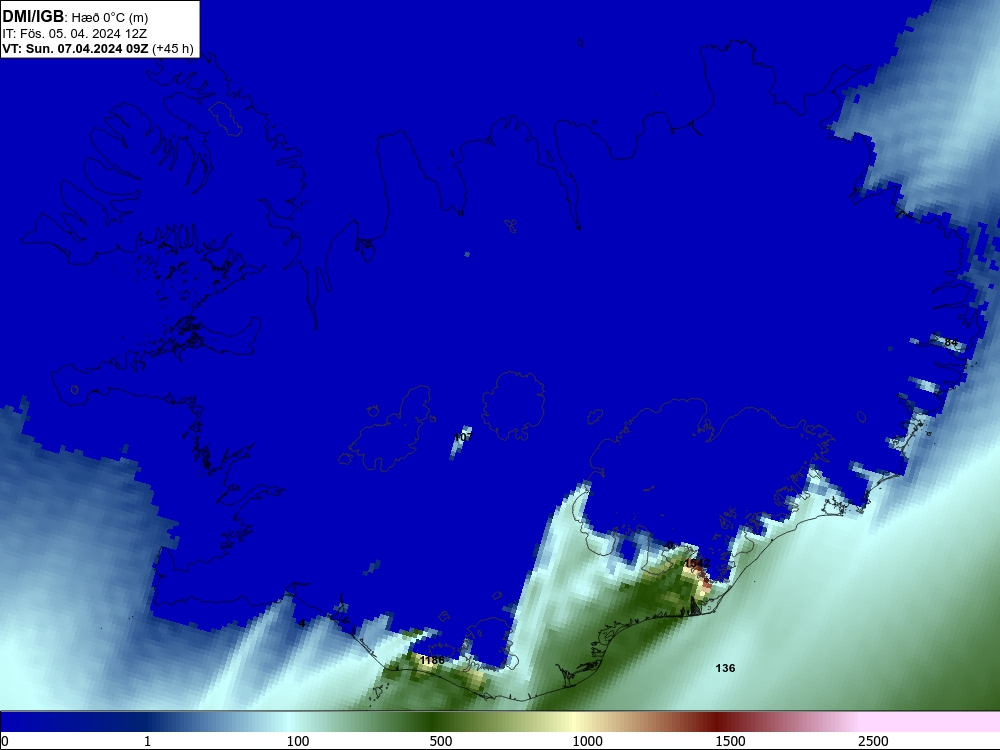Click the map value label '84'
The width and height of the screenshot is (1000, 750).
coord(951,342)
